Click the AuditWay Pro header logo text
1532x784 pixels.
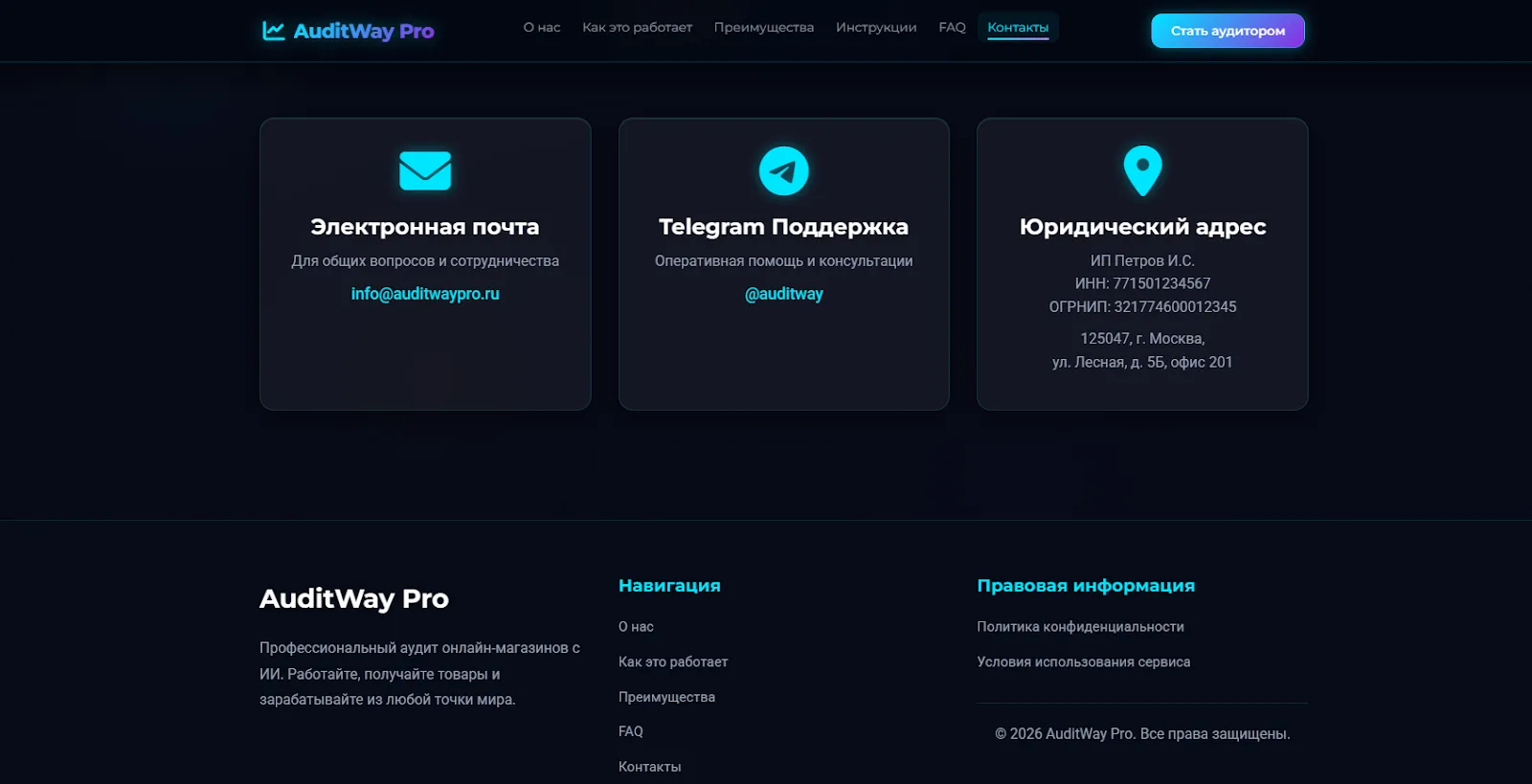click(364, 31)
